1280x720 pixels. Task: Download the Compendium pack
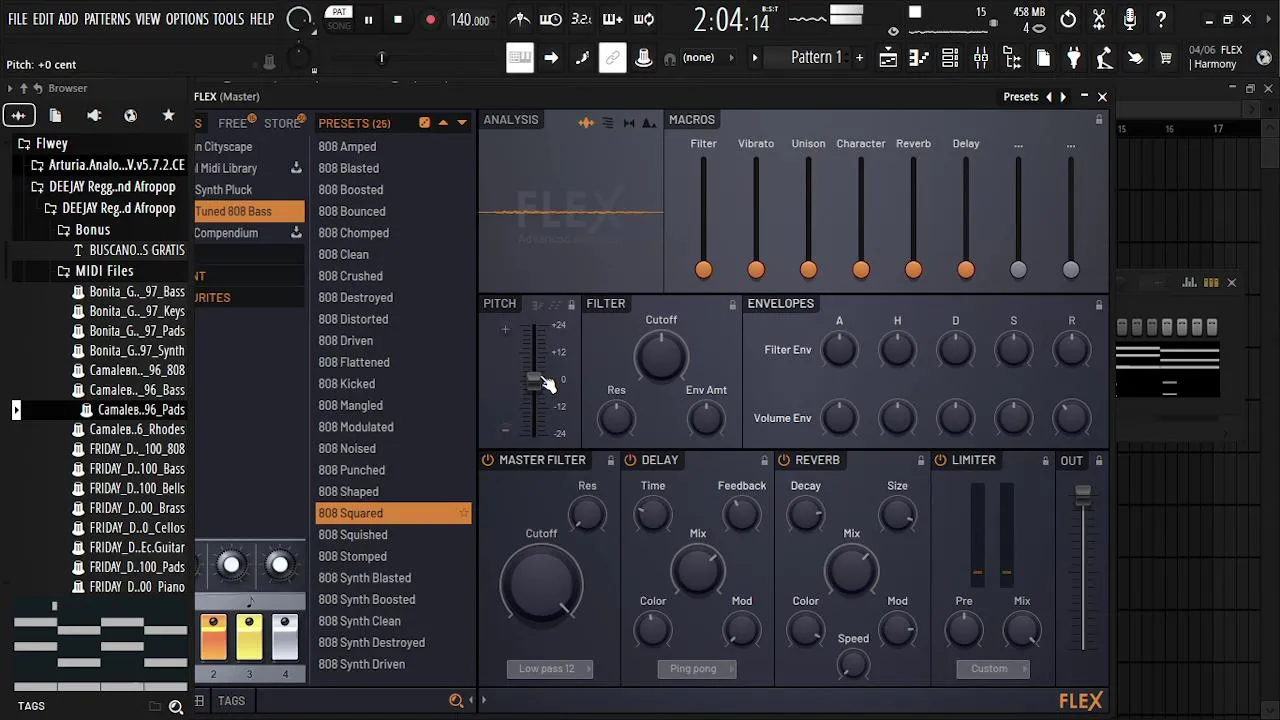tap(296, 233)
